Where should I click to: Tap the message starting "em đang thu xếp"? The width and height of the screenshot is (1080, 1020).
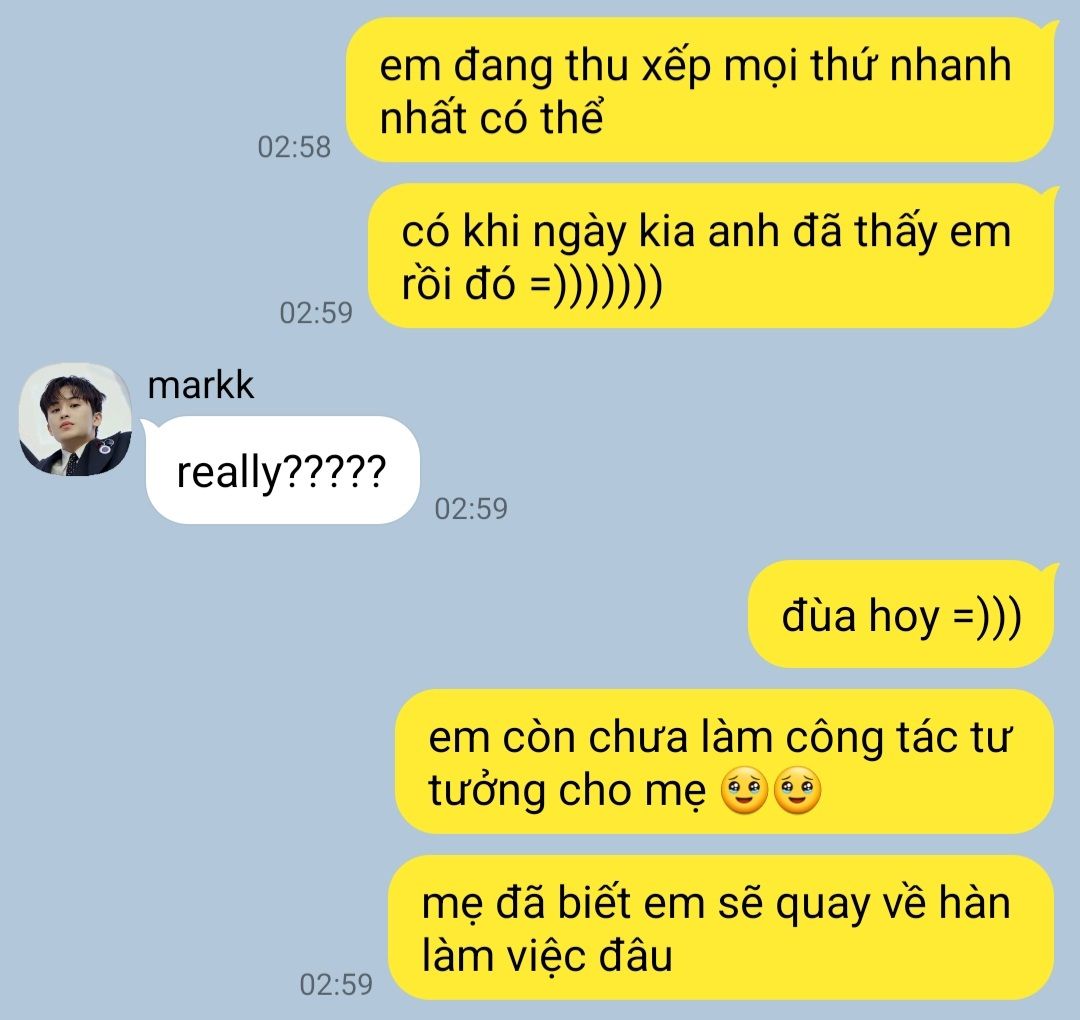[x=700, y=90]
